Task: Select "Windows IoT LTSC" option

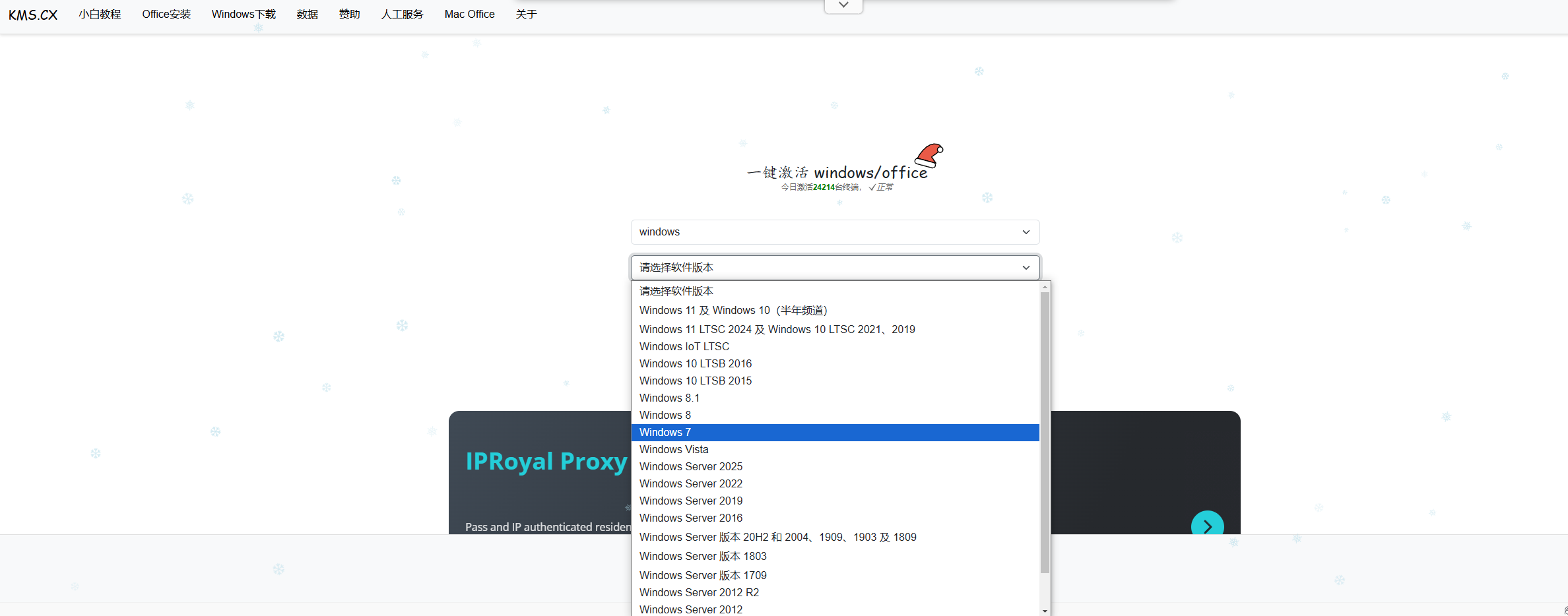Action: pyautogui.click(x=684, y=346)
